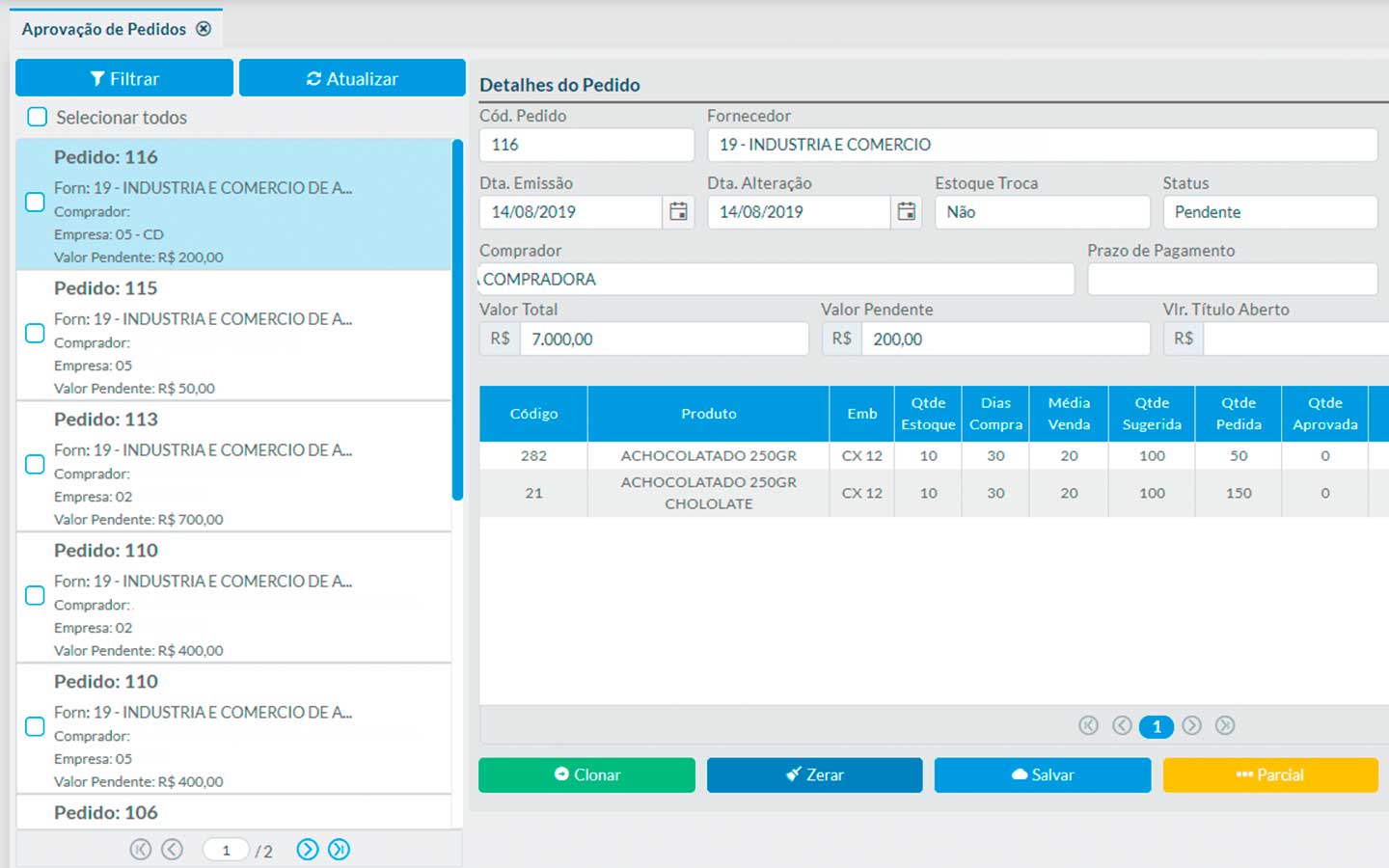The width and height of the screenshot is (1389, 868).
Task: Close the Aprovação de Pedidos tab
Action: coord(204,29)
